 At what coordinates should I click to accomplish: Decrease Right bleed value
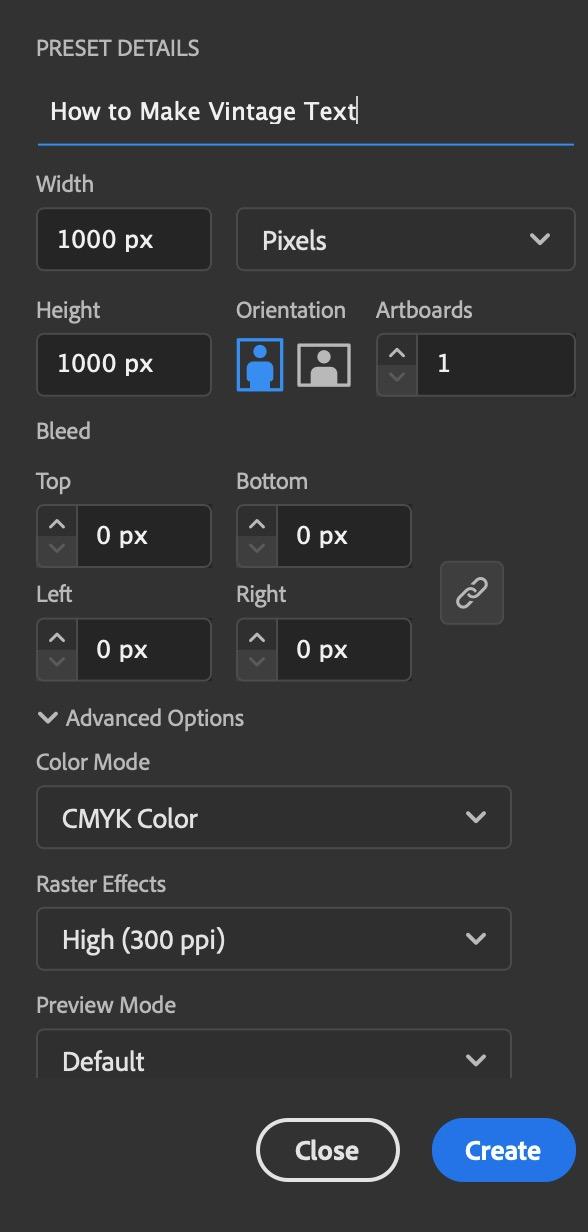[257, 662]
